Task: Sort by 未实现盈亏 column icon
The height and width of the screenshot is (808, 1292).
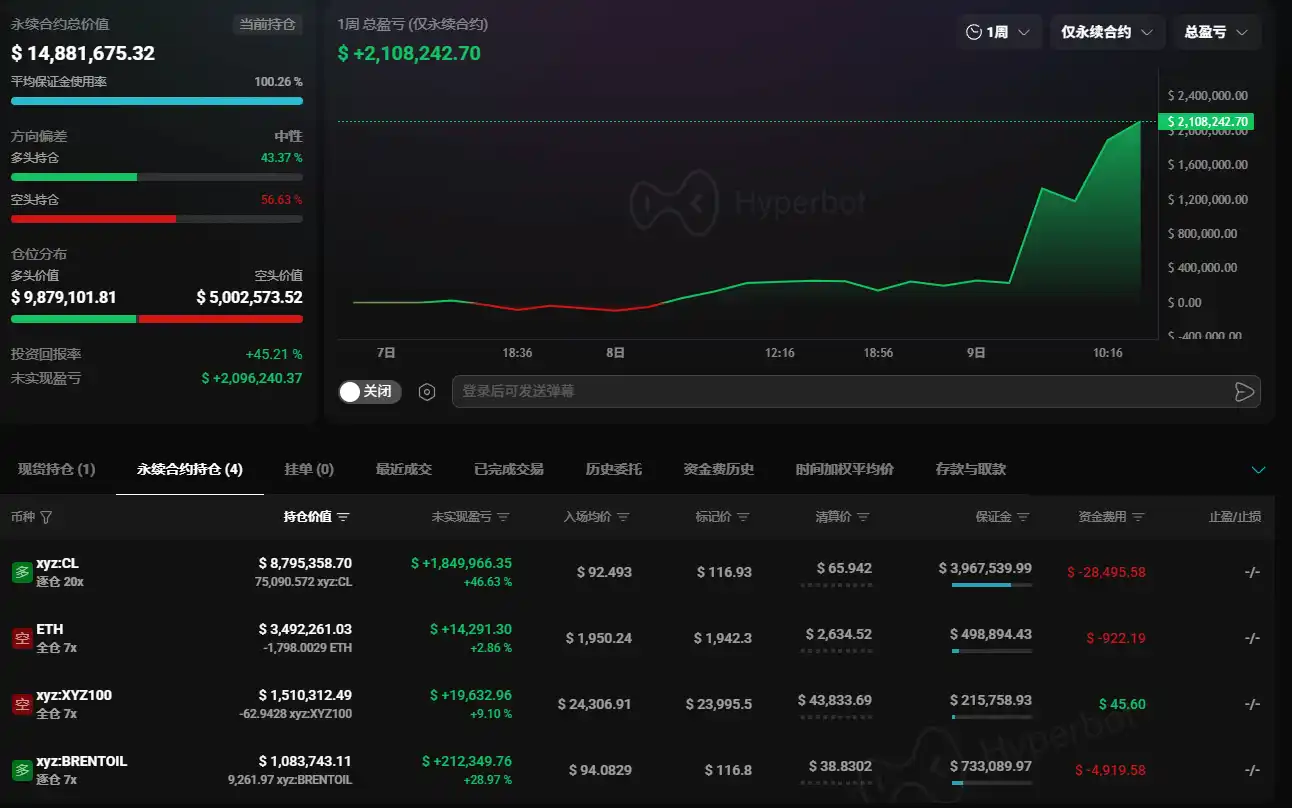Action: click(503, 517)
